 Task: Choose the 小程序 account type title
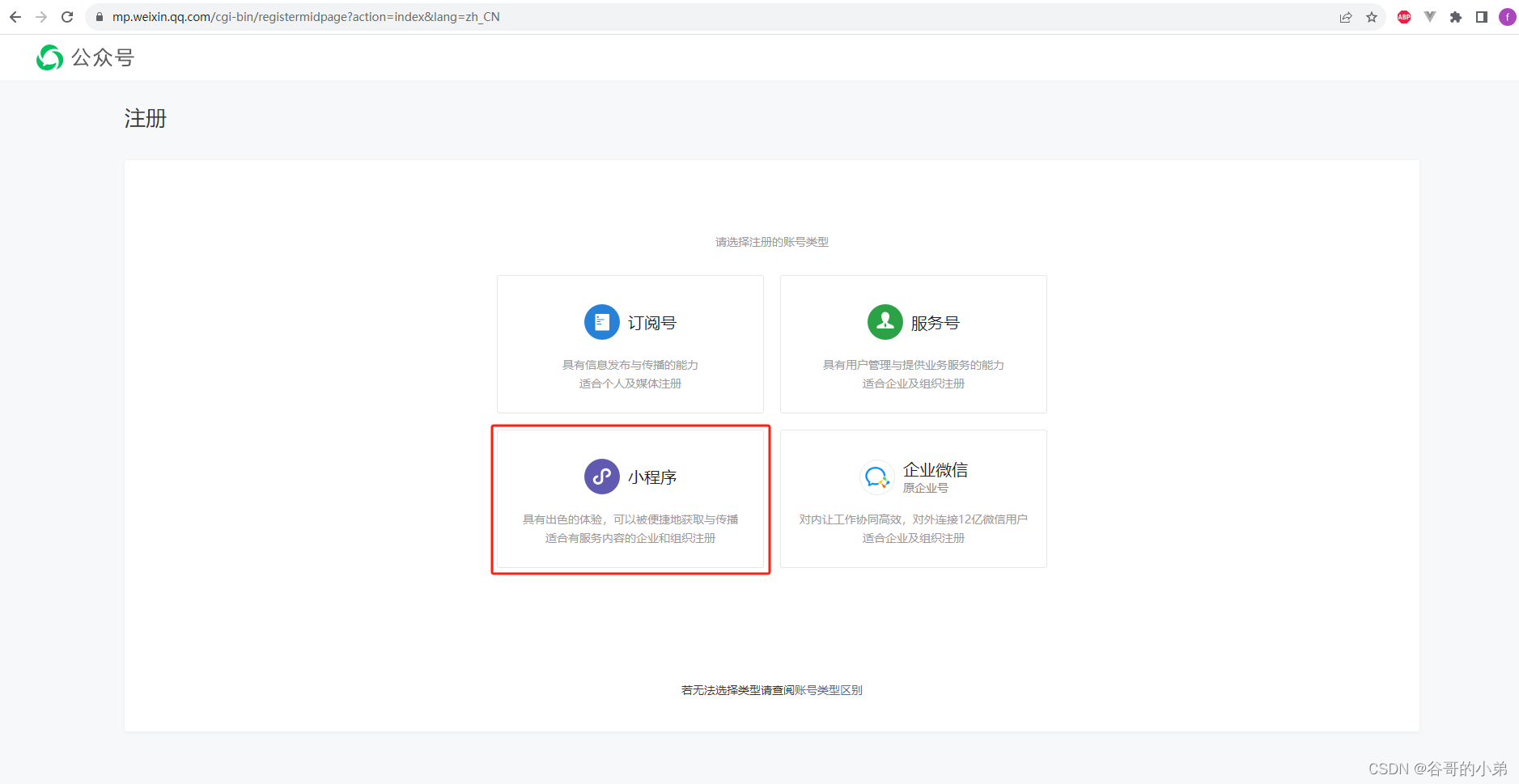(652, 477)
